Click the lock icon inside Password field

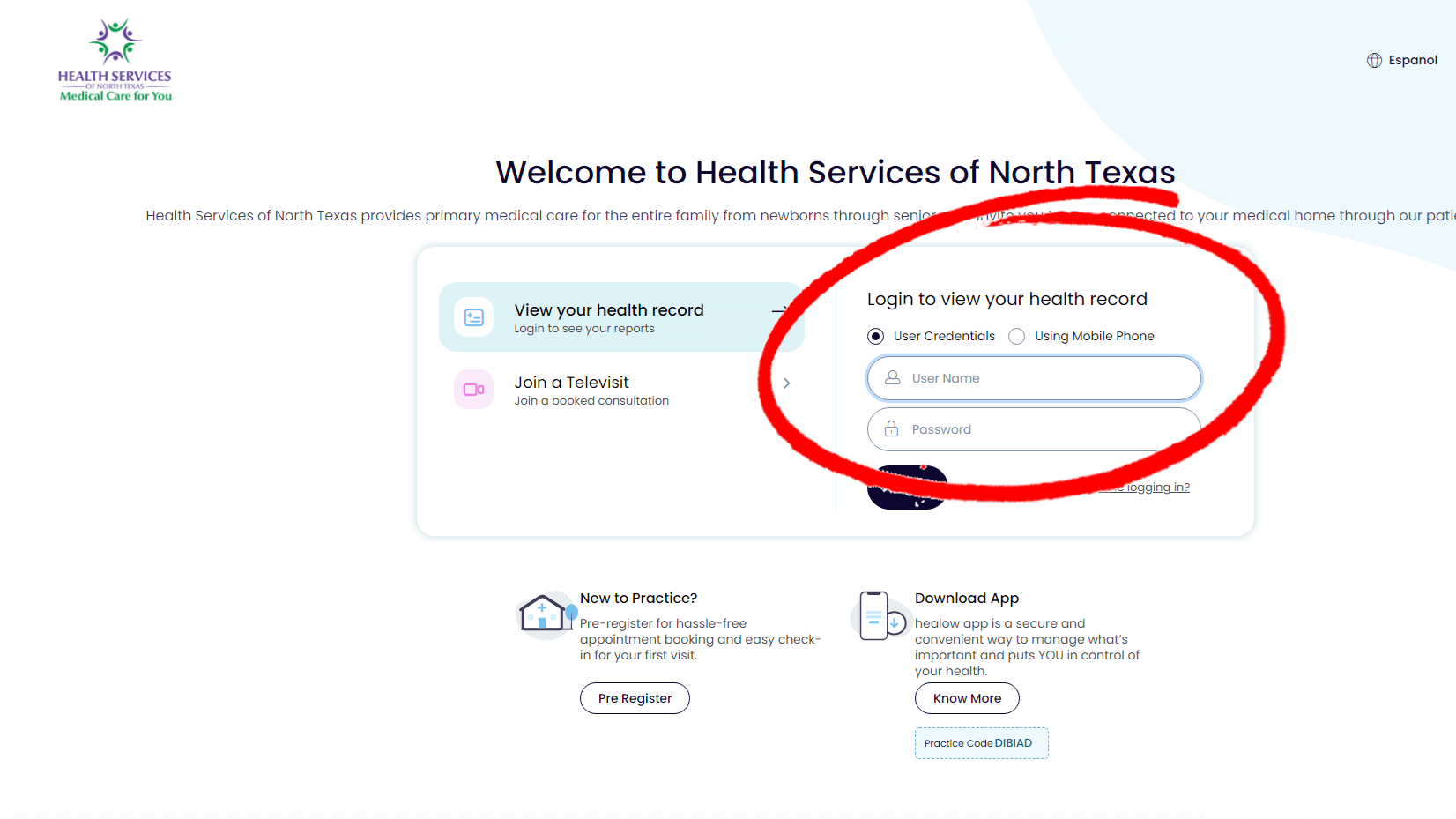[890, 429]
